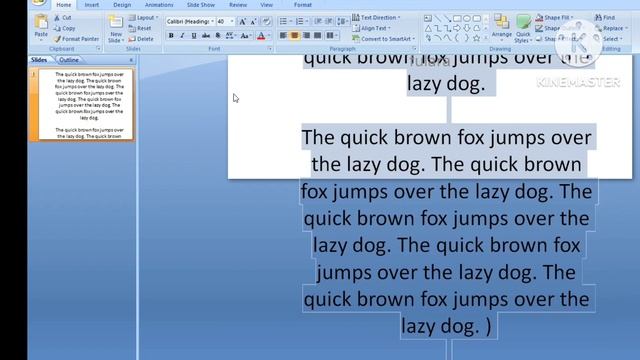The image size is (640, 360).
Task: Select the straight Line shape
Action: pos(438,18)
